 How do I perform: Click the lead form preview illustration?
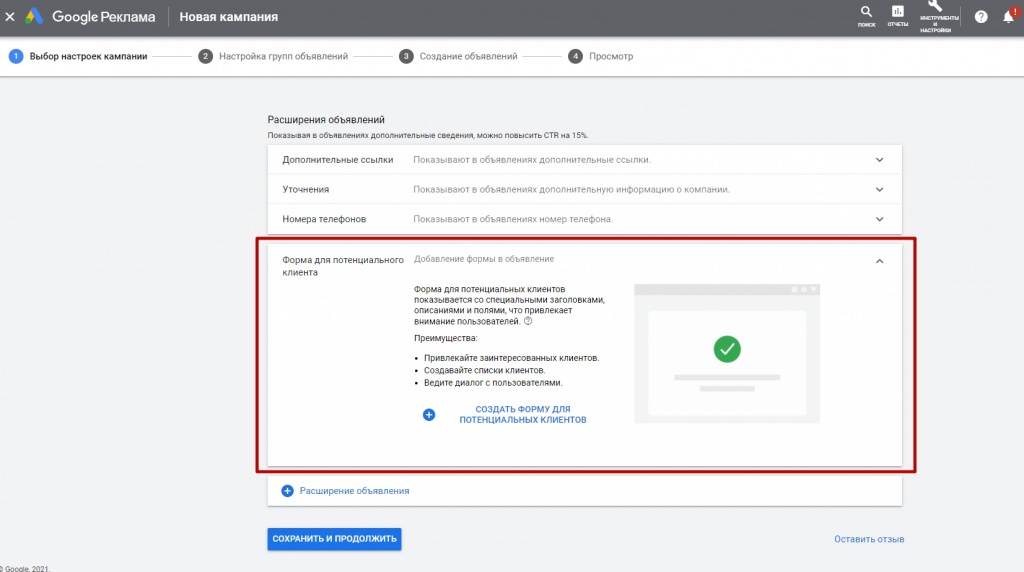(x=727, y=354)
